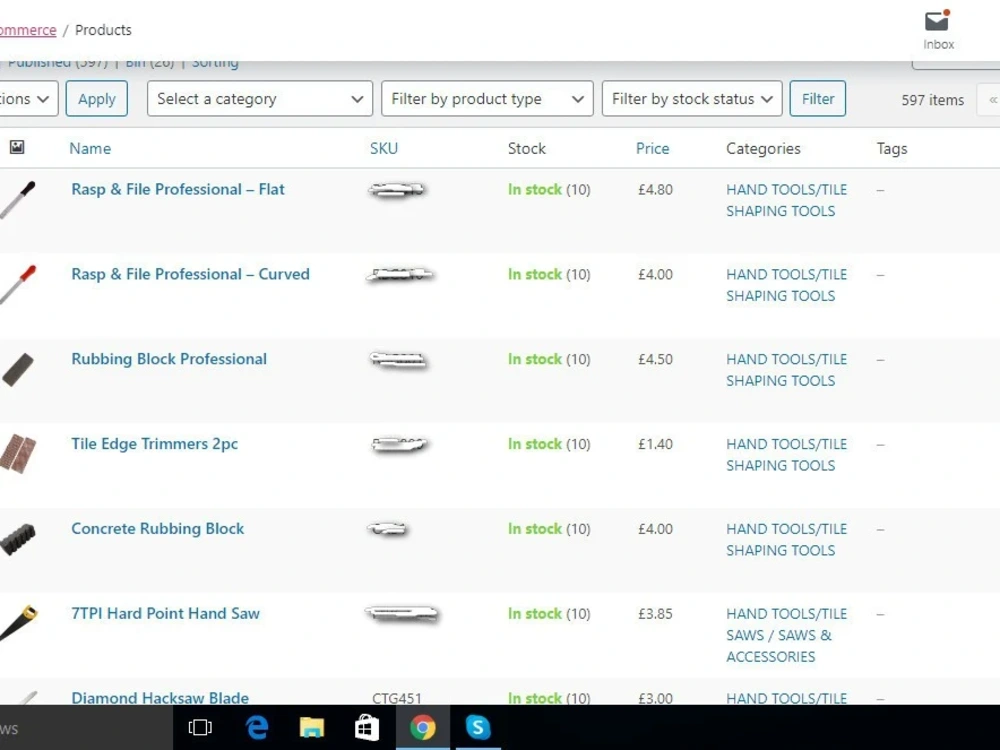Screen dimensions: 1000x750
Task: Click the Apply button
Action: click(x=97, y=99)
